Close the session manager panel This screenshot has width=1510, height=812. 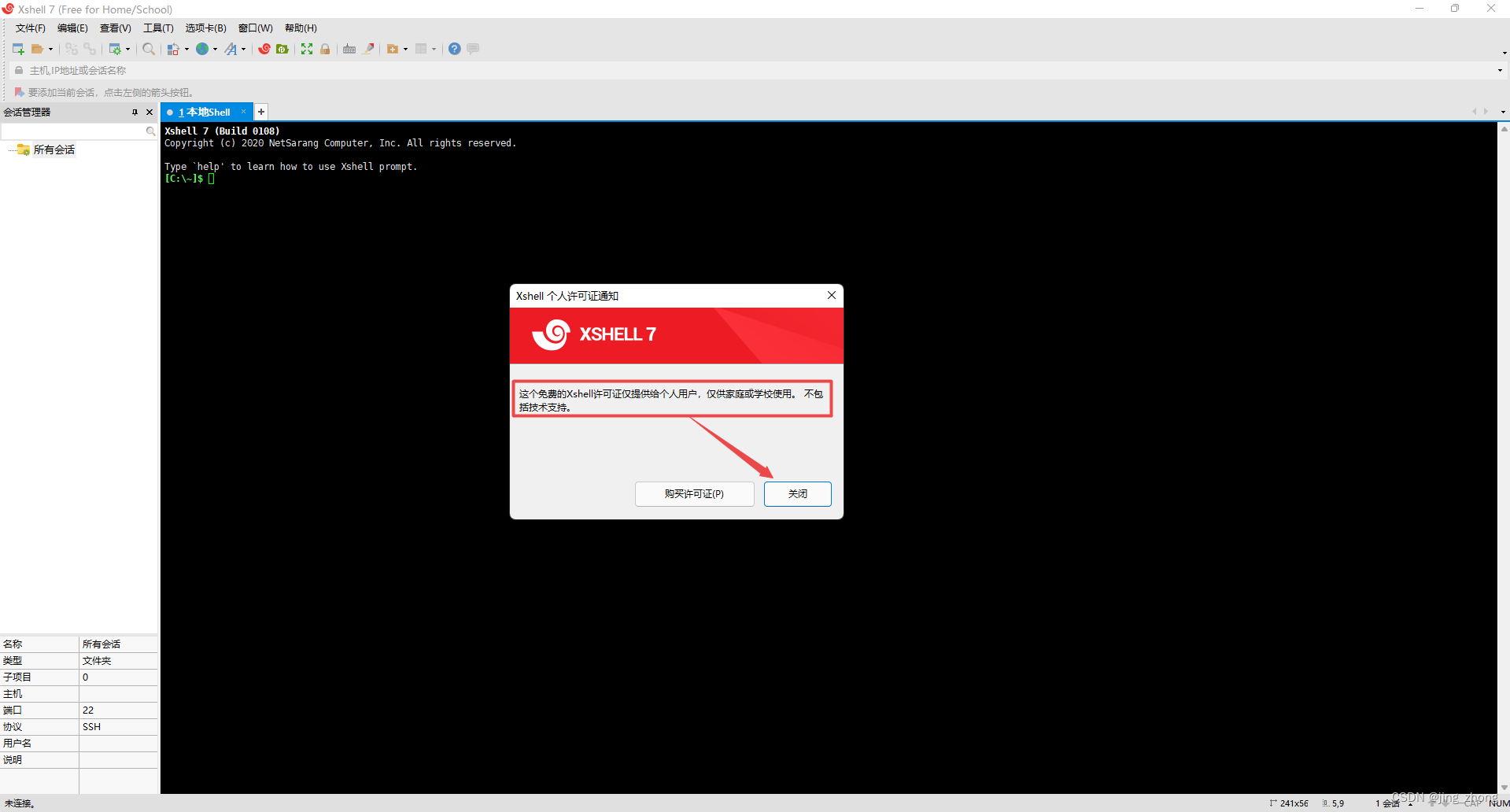coord(150,112)
